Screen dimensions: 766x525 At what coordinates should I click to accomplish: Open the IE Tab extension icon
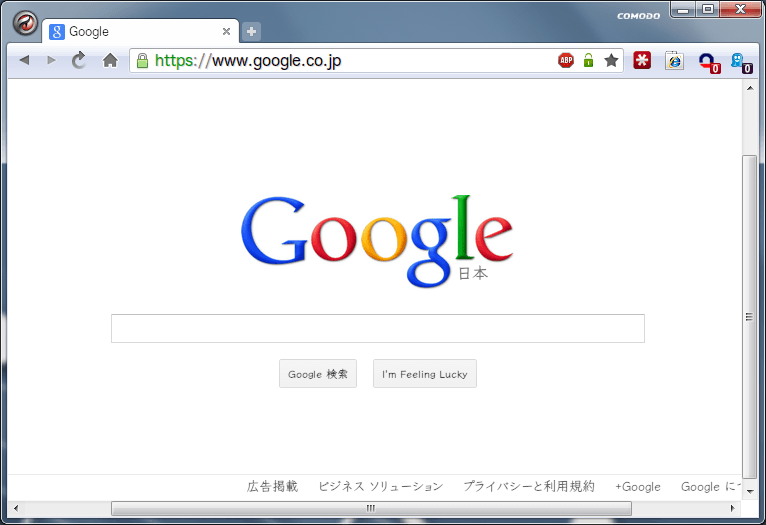point(674,60)
